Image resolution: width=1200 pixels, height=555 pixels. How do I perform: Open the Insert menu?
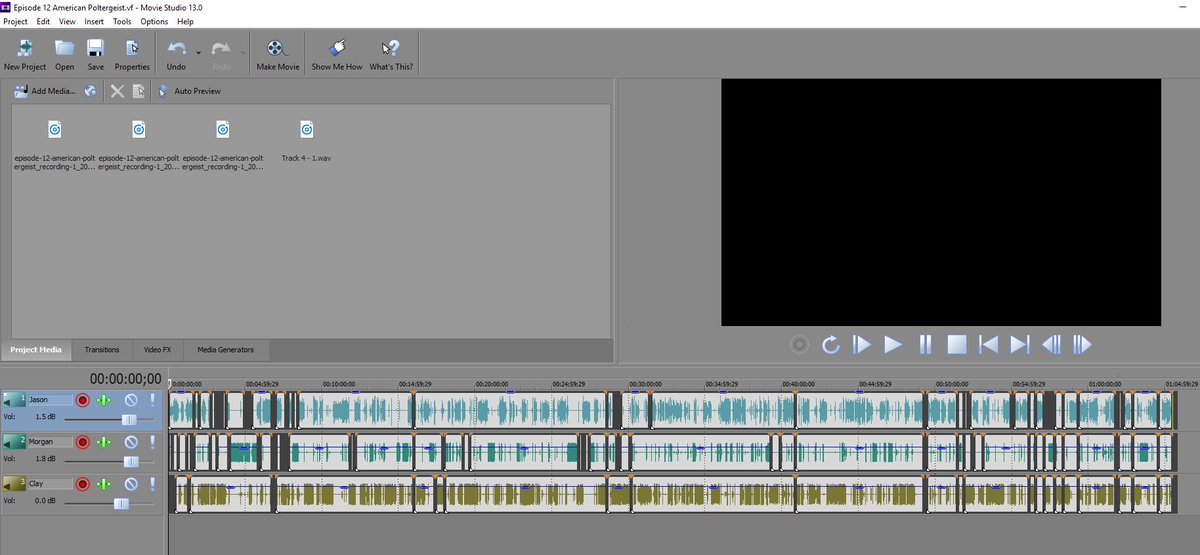click(94, 21)
